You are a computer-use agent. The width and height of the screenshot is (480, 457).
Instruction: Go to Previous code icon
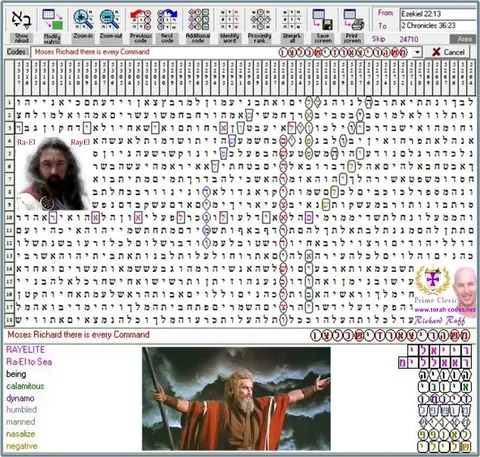140,19
